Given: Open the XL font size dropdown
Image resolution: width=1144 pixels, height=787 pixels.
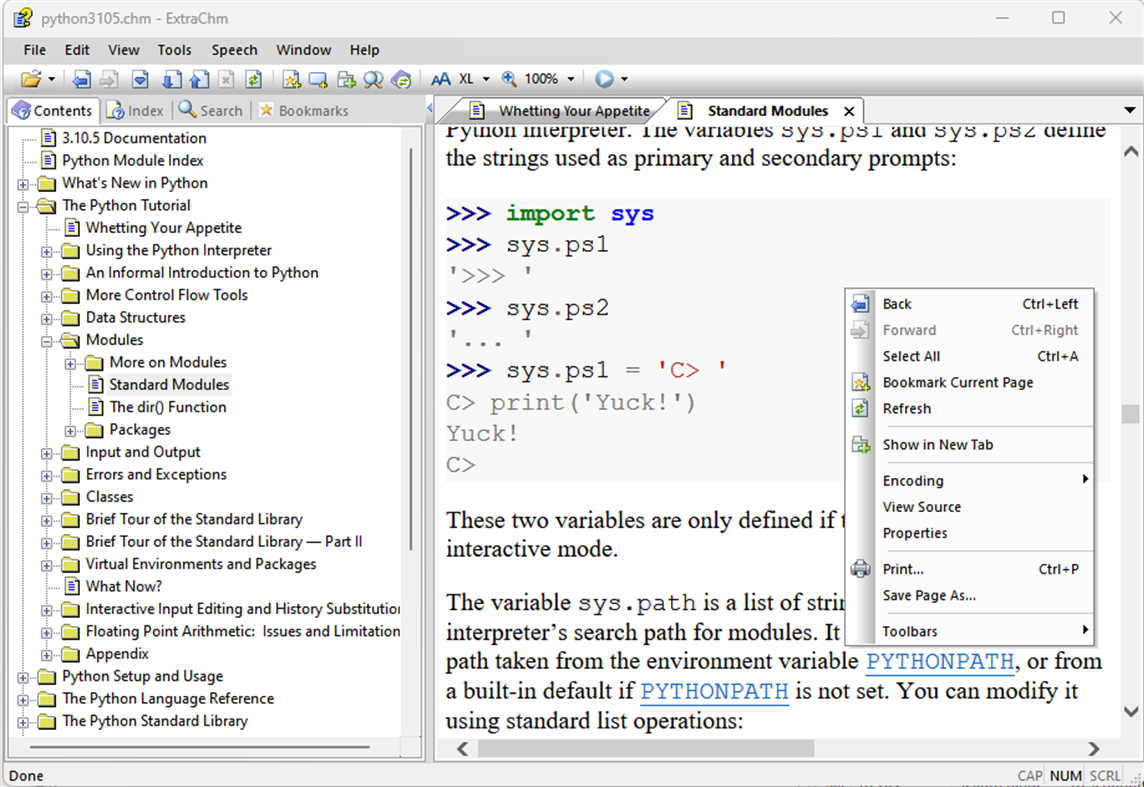Looking at the screenshot, I should (486, 79).
